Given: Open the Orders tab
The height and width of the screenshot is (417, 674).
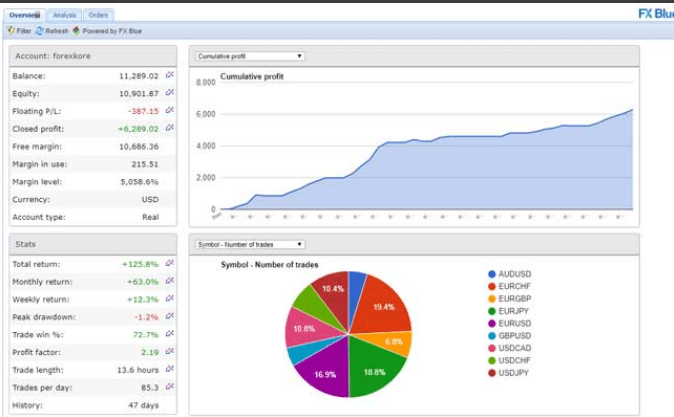Looking at the screenshot, I should point(98,15).
